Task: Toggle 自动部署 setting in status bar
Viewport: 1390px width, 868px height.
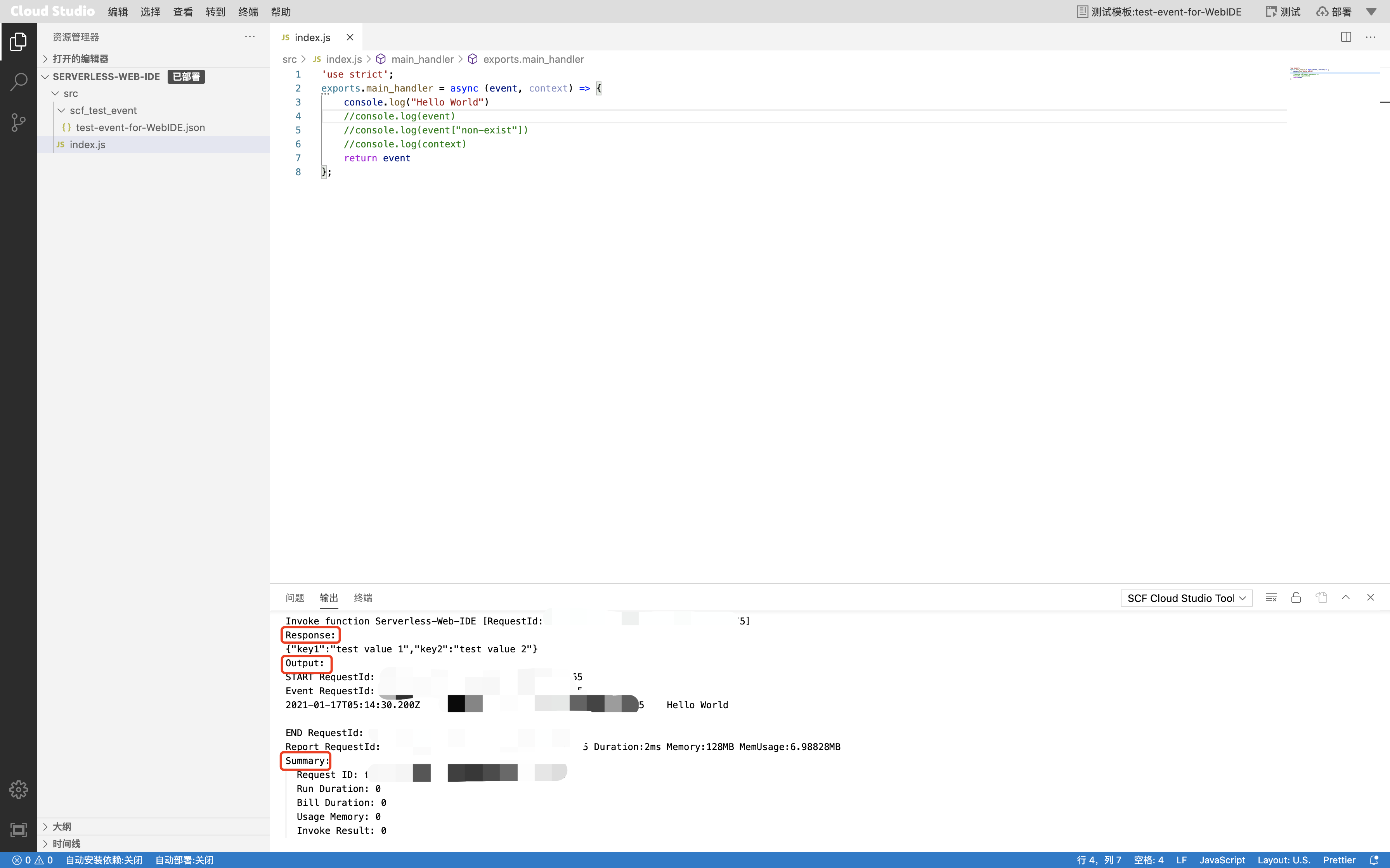Action: pyautogui.click(x=184, y=860)
